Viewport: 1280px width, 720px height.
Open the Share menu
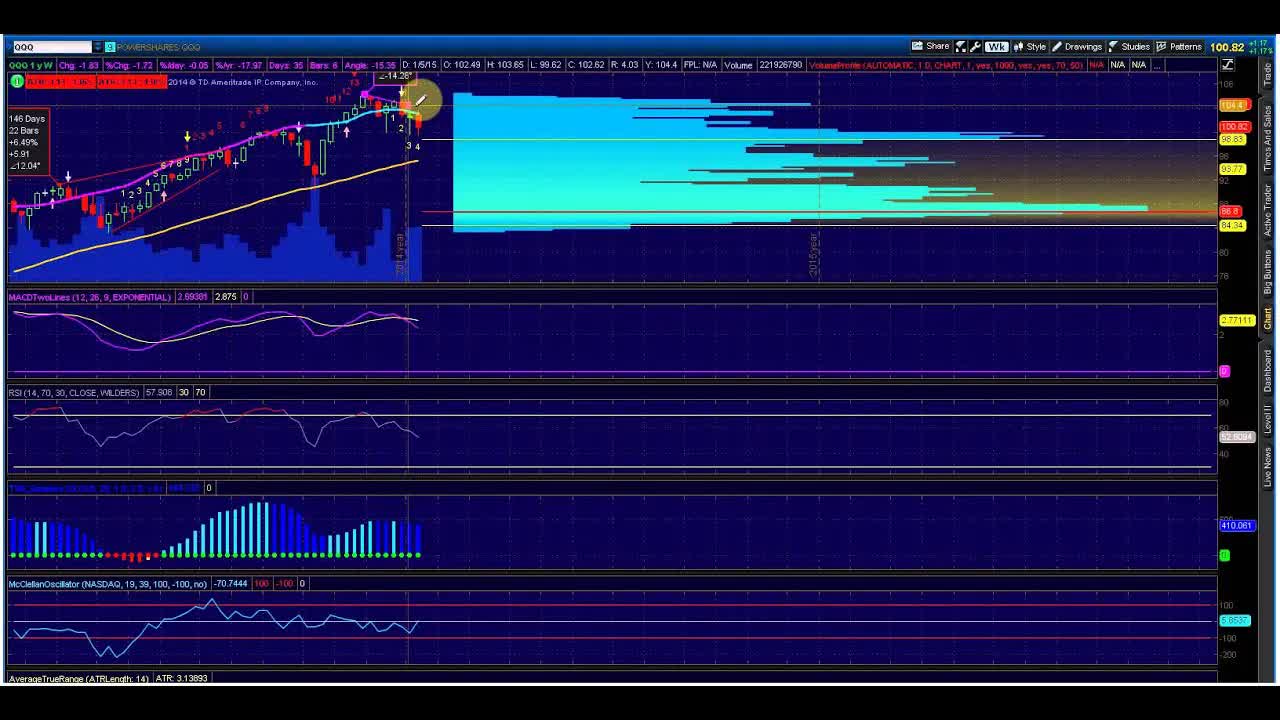tap(930, 47)
